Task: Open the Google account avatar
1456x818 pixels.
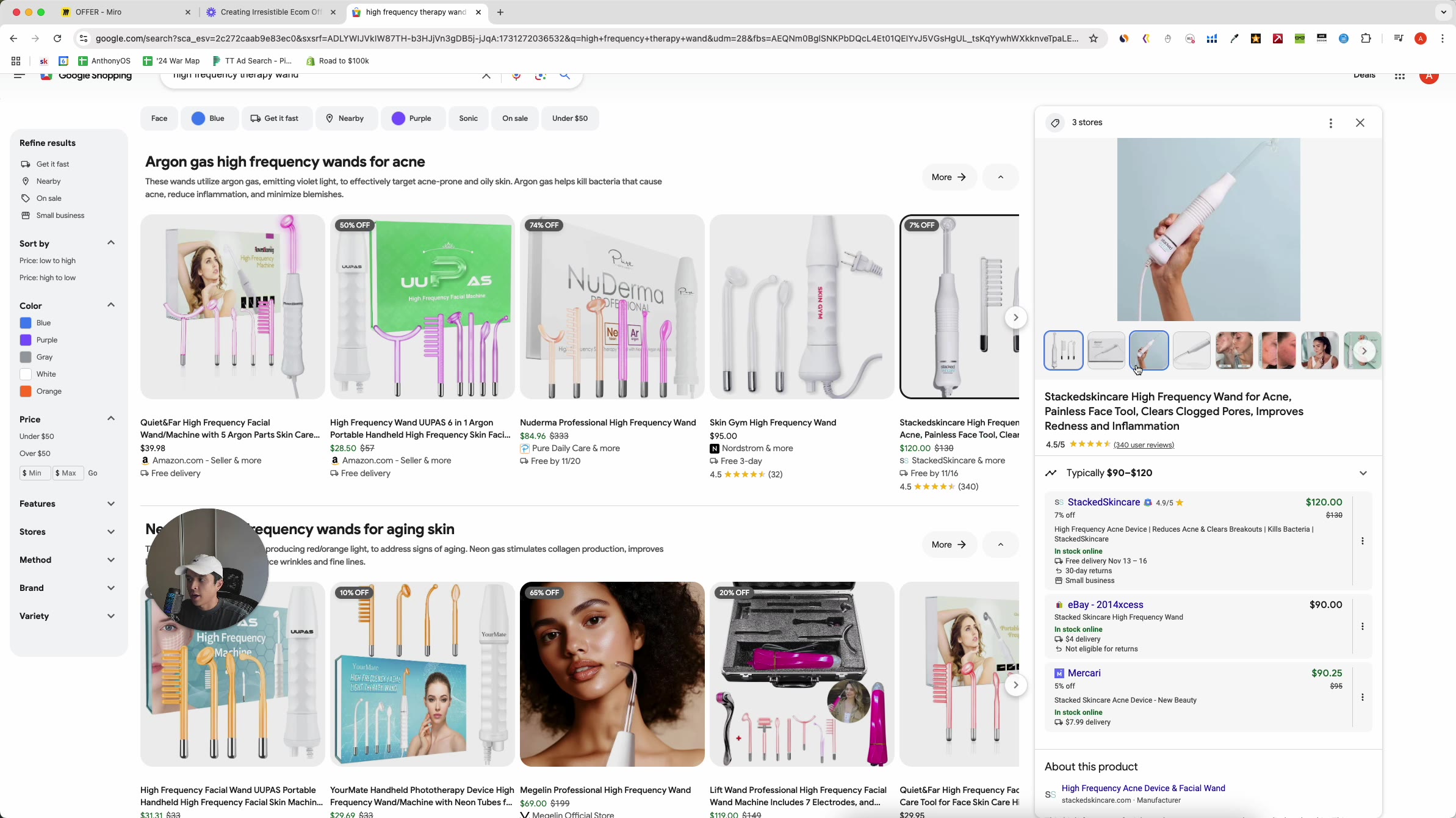Action: (x=1429, y=78)
